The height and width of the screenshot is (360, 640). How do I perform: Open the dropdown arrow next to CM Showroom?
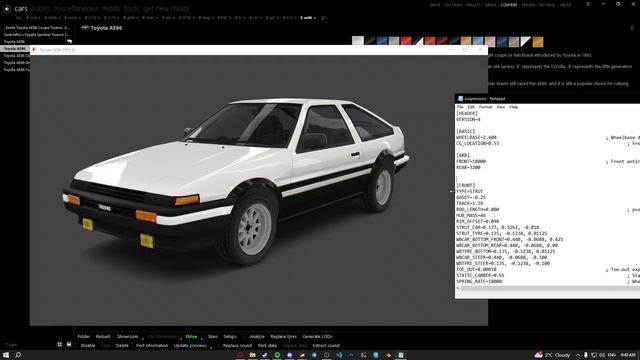(x=181, y=339)
